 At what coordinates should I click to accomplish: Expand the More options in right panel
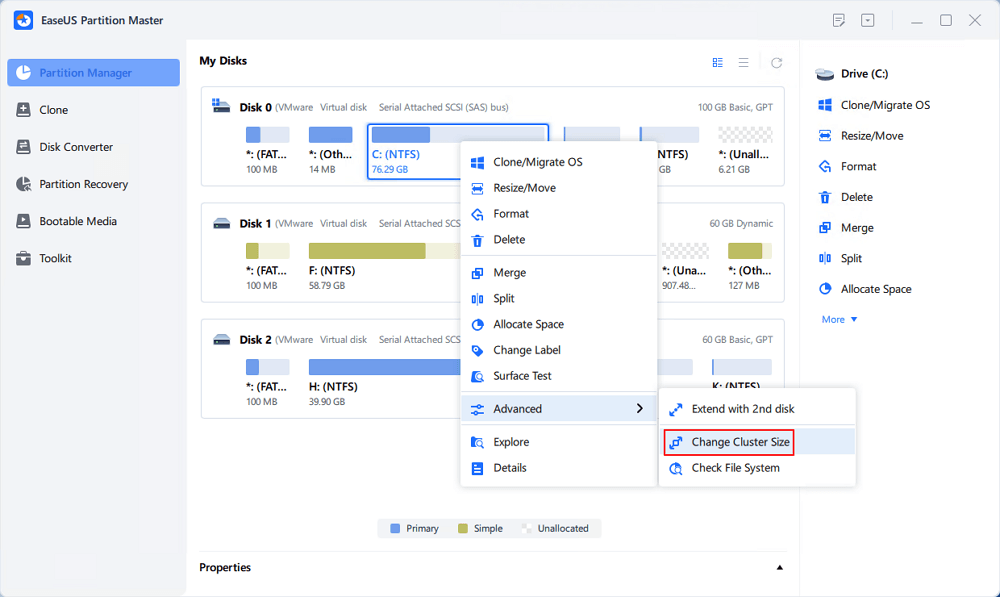click(840, 320)
